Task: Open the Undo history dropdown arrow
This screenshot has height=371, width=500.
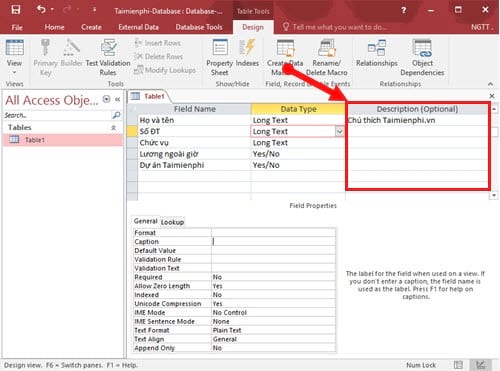Action: pyautogui.click(x=52, y=10)
